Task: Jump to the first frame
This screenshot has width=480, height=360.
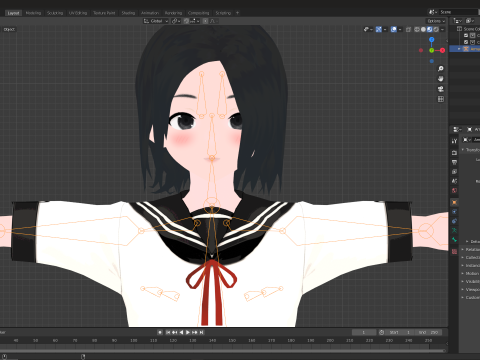Action: click(168, 332)
